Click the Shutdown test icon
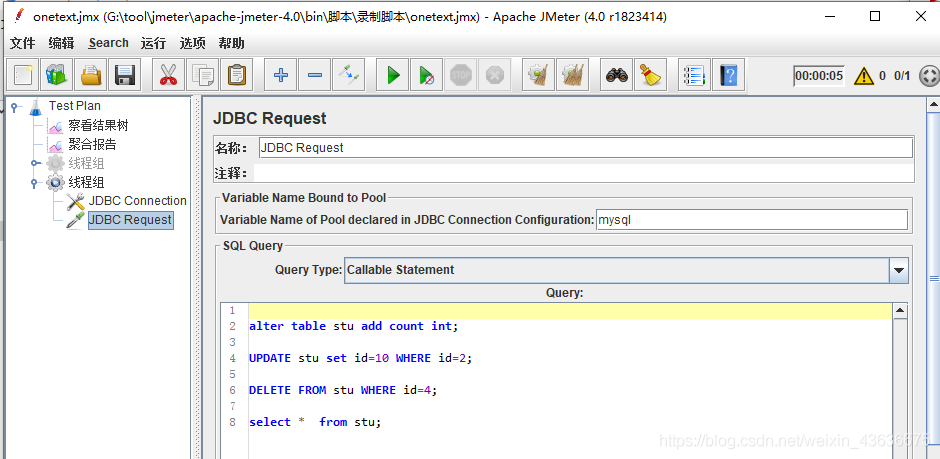This screenshot has width=940, height=459. (x=495, y=76)
